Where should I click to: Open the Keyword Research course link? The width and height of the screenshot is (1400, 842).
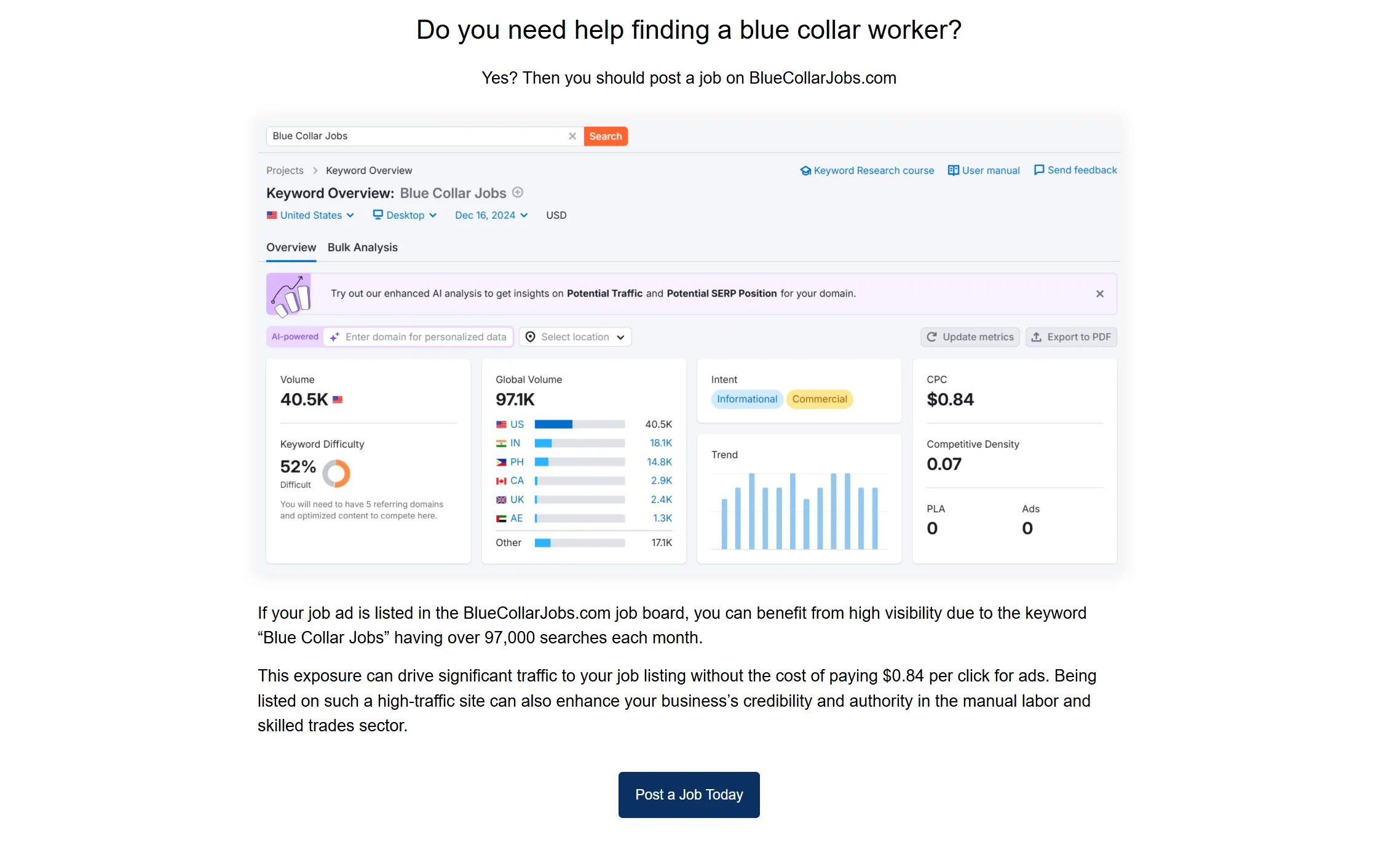(873, 170)
